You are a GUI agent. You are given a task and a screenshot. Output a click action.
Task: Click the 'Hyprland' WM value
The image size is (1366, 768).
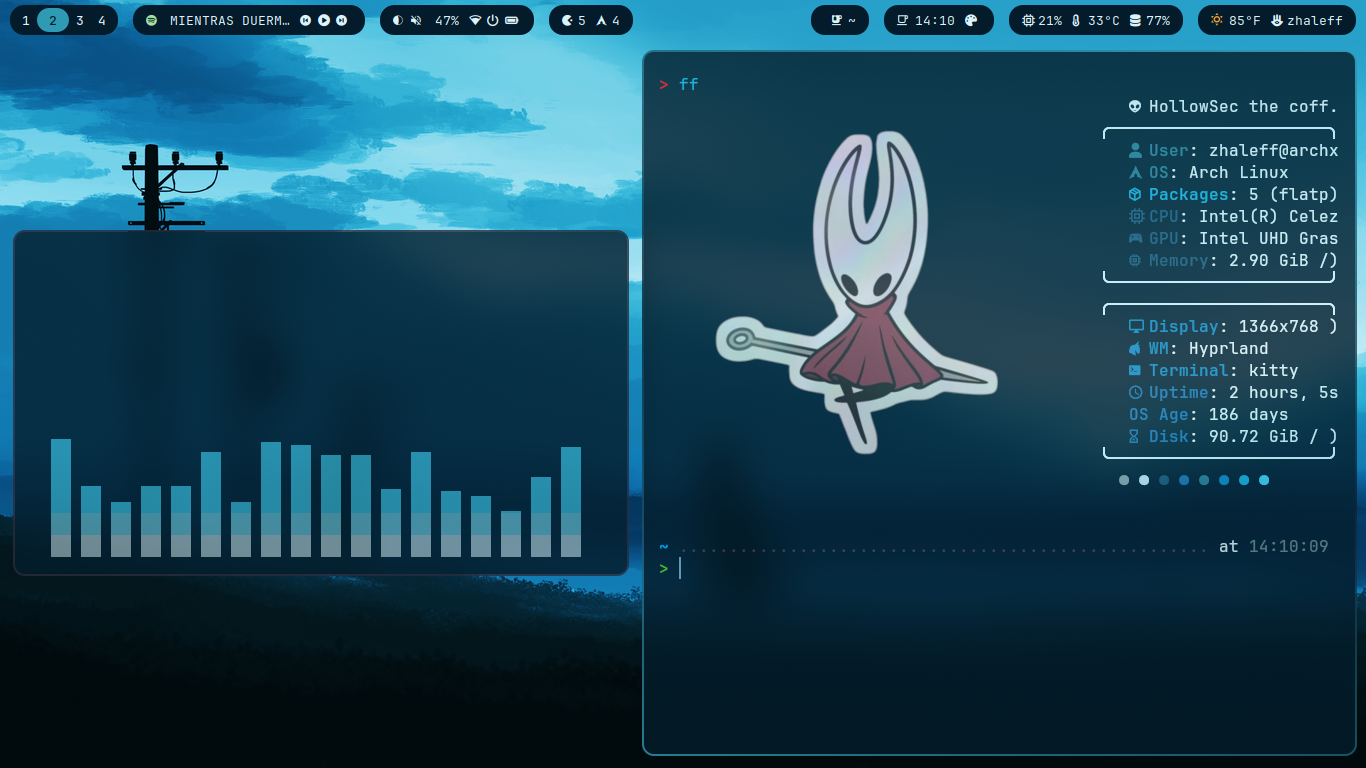coord(1228,348)
